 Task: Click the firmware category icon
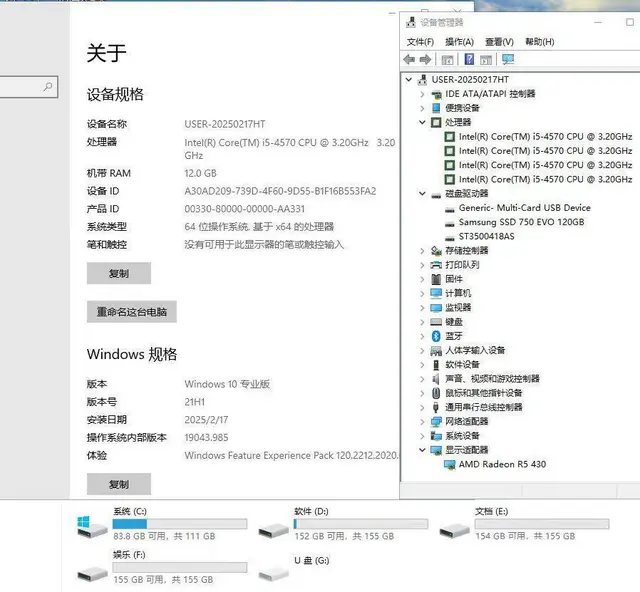click(x=436, y=279)
